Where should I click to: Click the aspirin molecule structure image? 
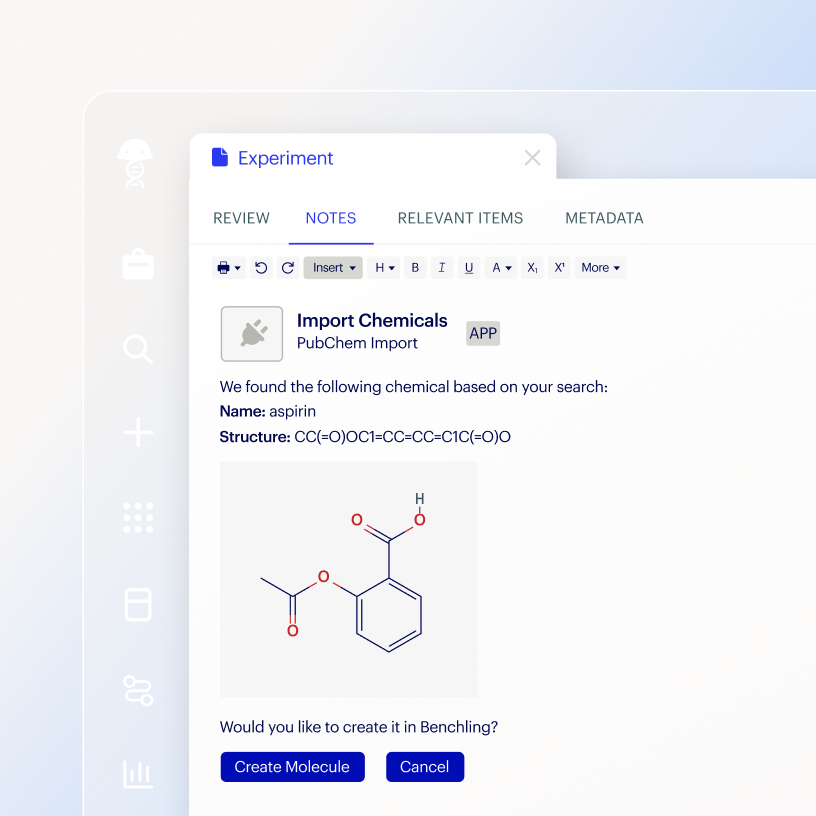349,579
